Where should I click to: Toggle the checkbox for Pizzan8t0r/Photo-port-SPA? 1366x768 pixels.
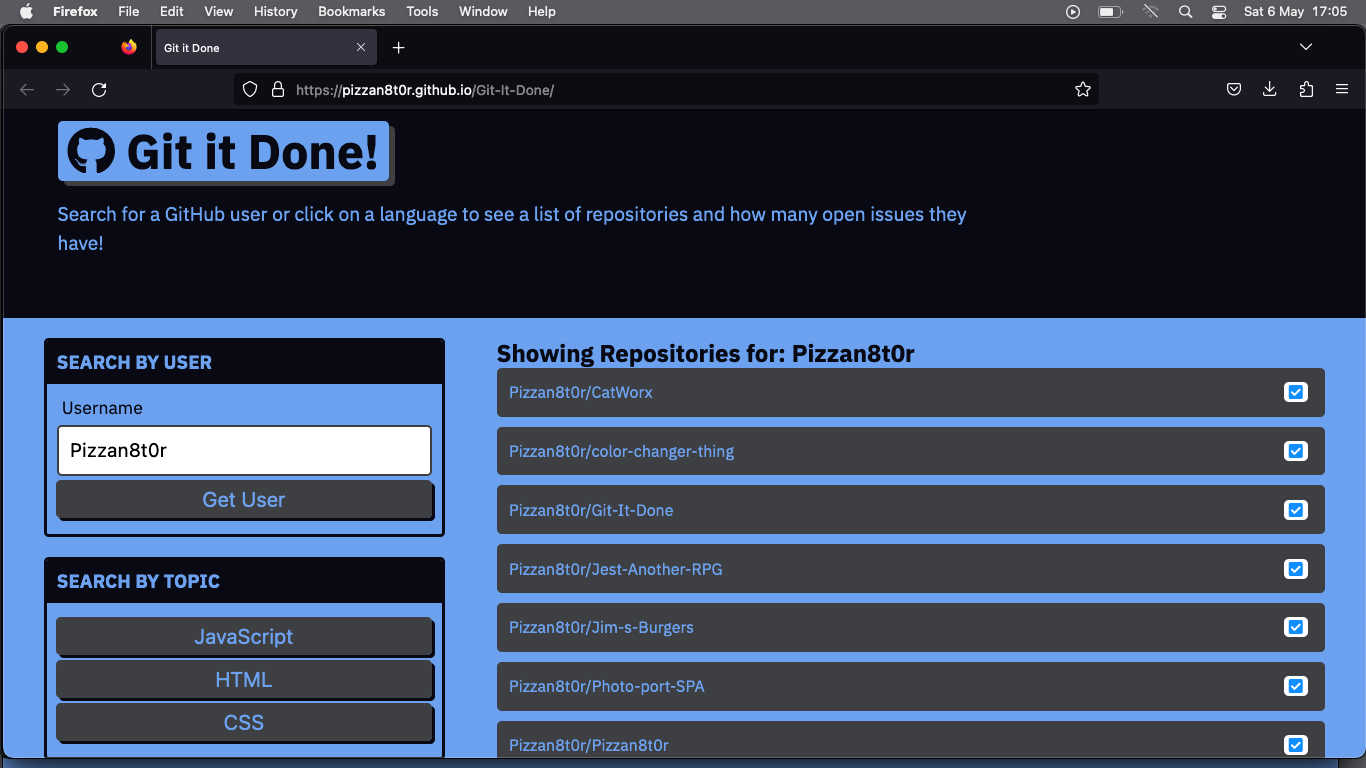point(1296,686)
